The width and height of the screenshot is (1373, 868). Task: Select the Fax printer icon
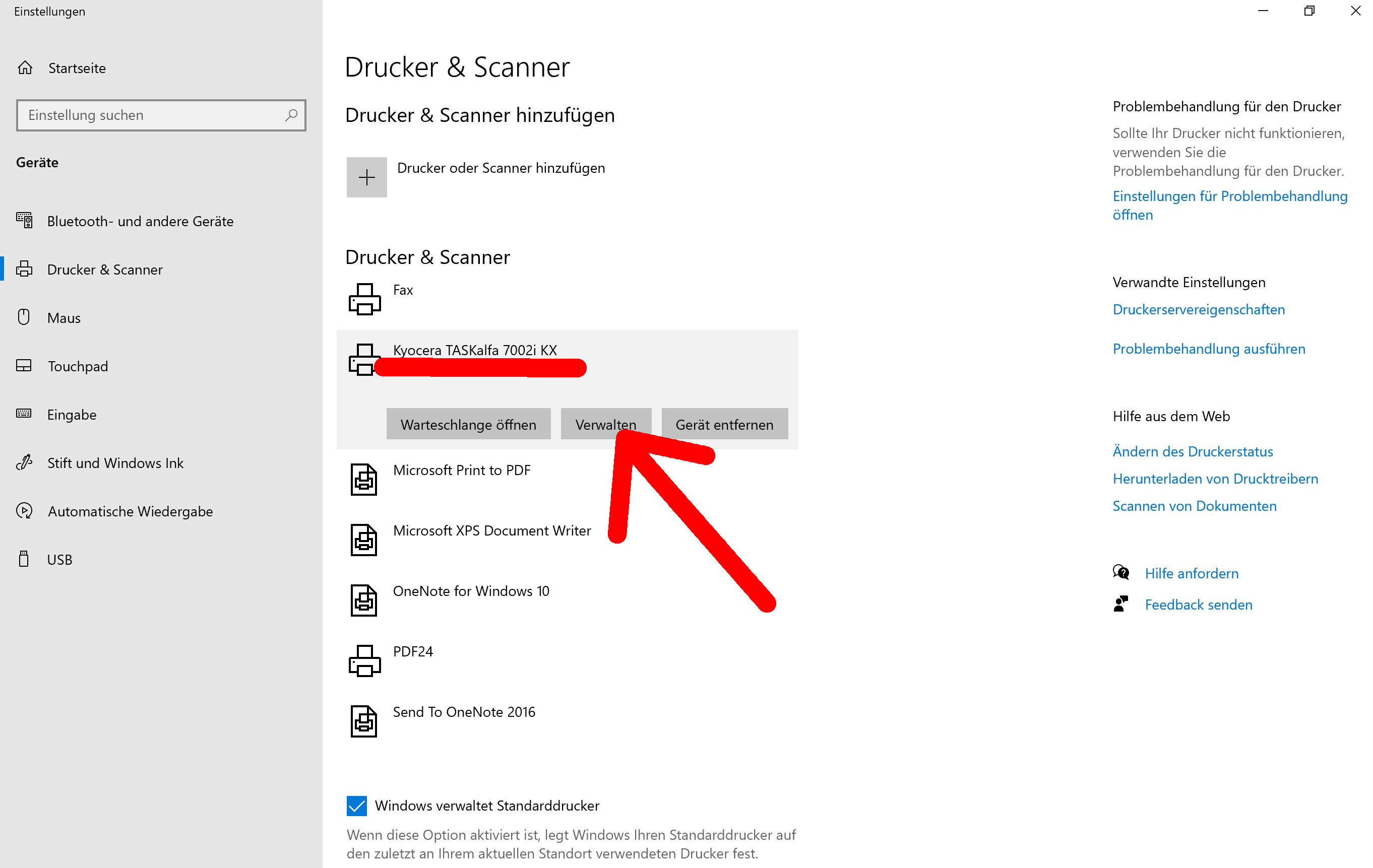pyautogui.click(x=364, y=299)
